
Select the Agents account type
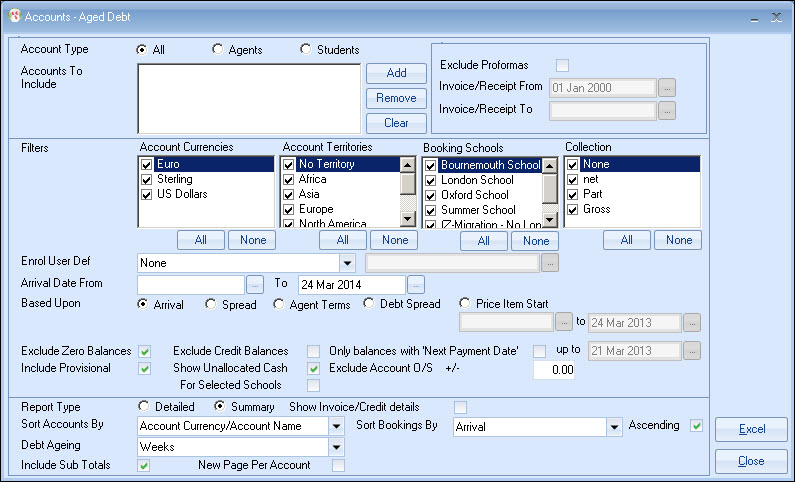(x=217, y=49)
